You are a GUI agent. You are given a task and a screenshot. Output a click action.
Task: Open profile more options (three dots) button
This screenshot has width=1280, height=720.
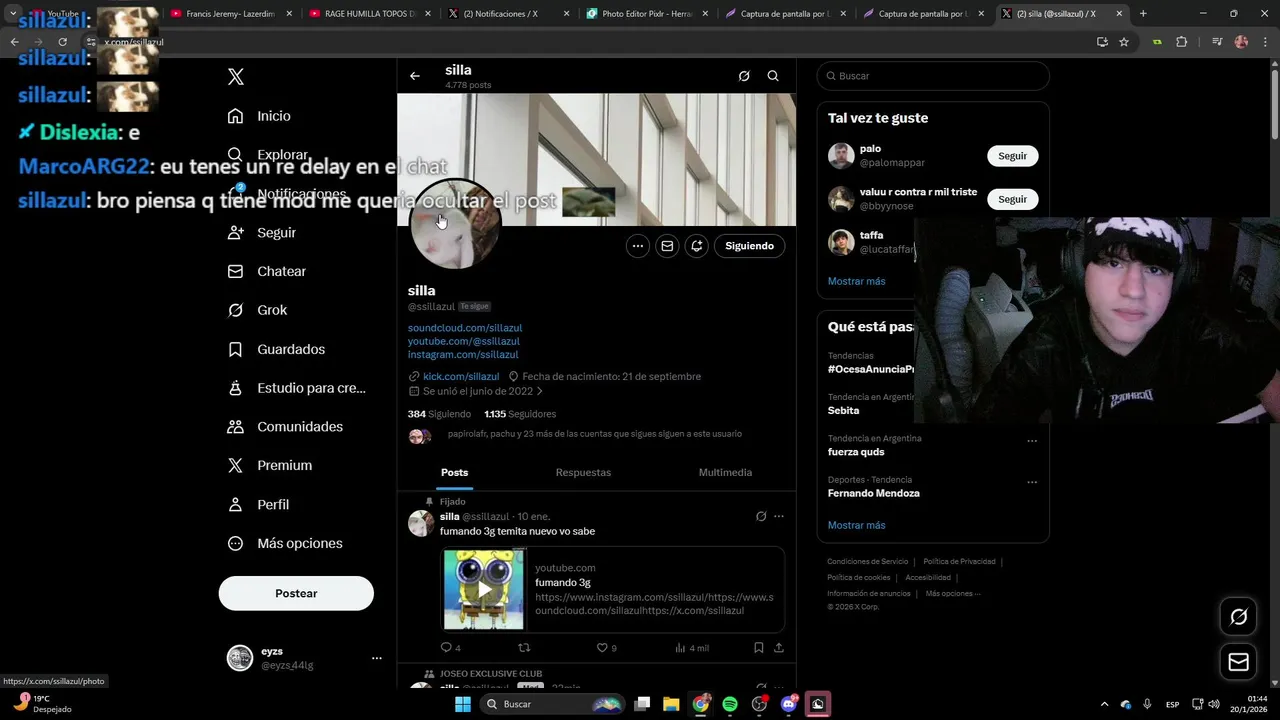638,246
